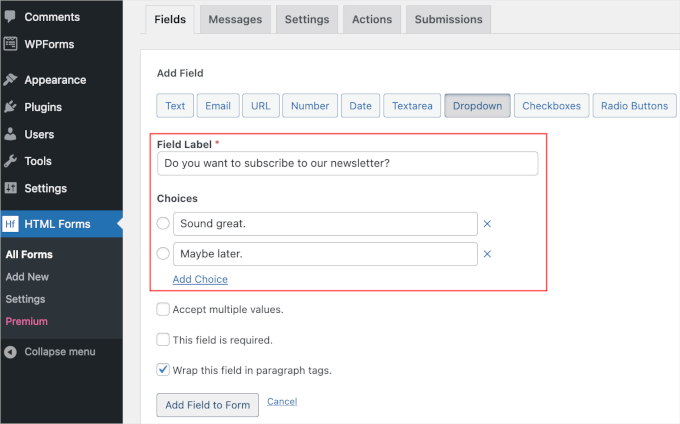The width and height of the screenshot is (680, 424).
Task: Open the Submissions tab
Action: [448, 19]
